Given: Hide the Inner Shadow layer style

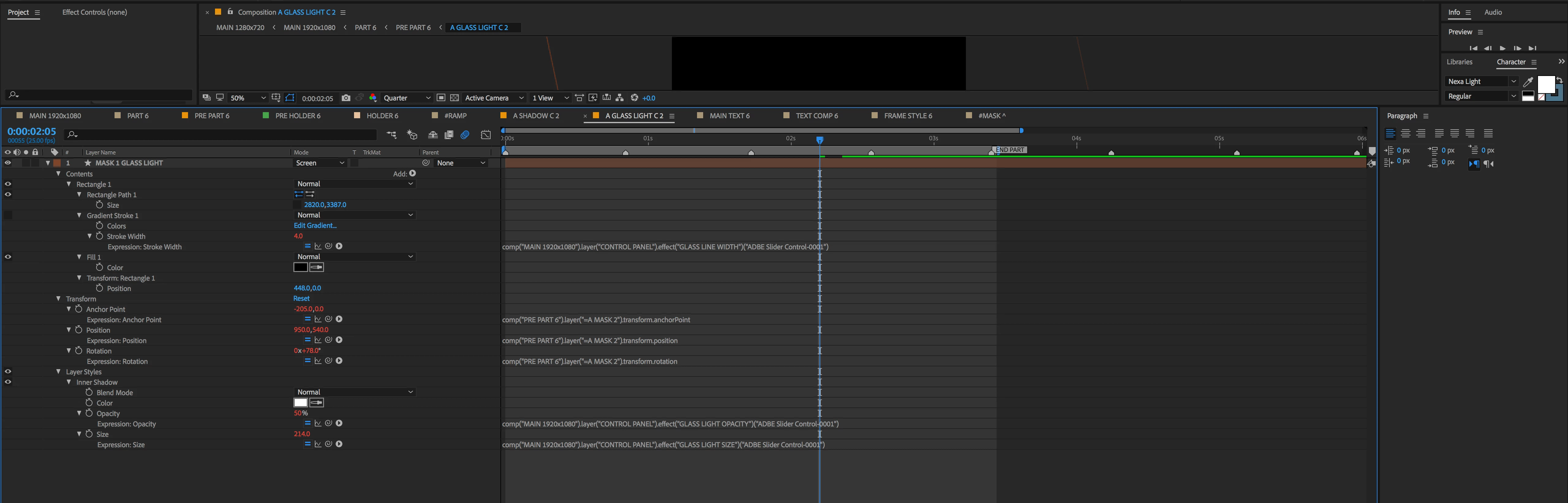Looking at the screenshot, I should pos(8,382).
